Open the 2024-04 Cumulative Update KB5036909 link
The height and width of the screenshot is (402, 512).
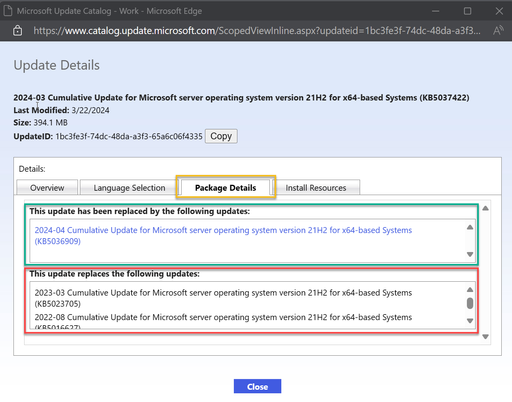[x=223, y=235]
